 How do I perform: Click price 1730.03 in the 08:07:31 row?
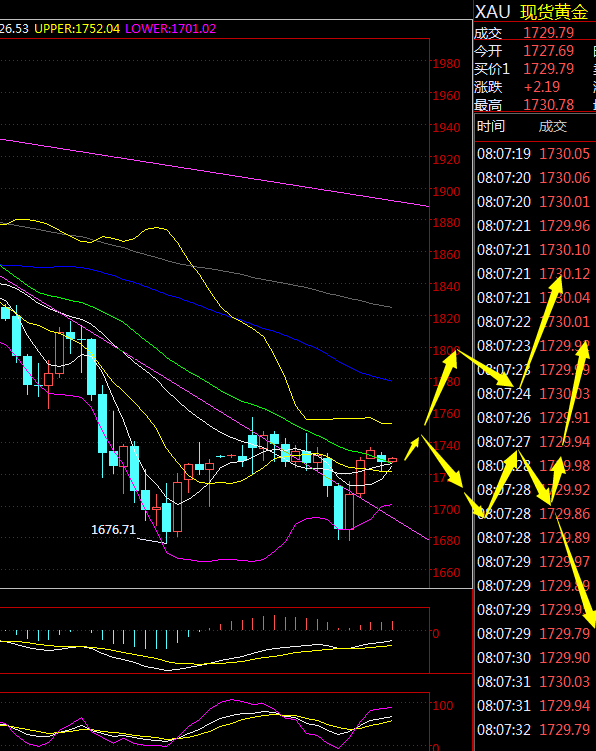pyautogui.click(x=565, y=682)
